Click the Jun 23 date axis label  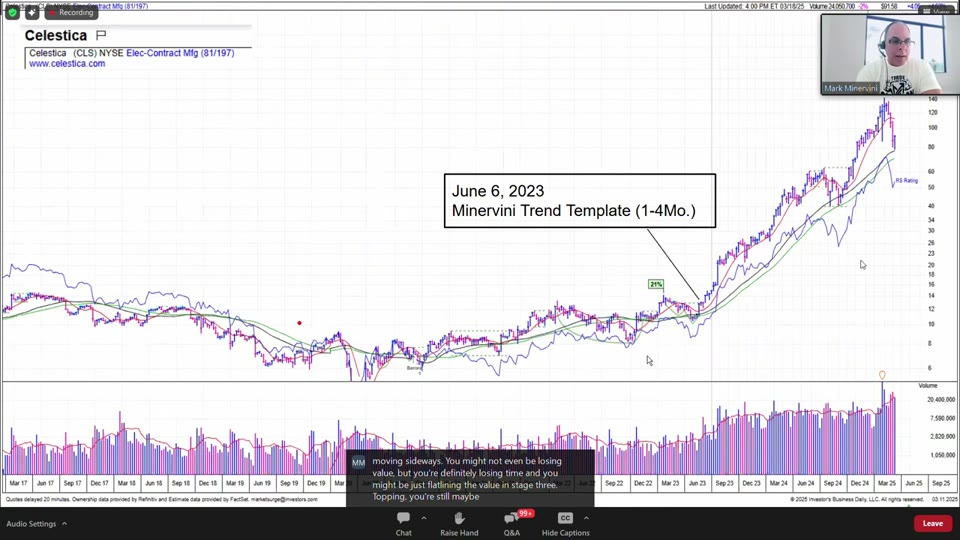(x=697, y=483)
